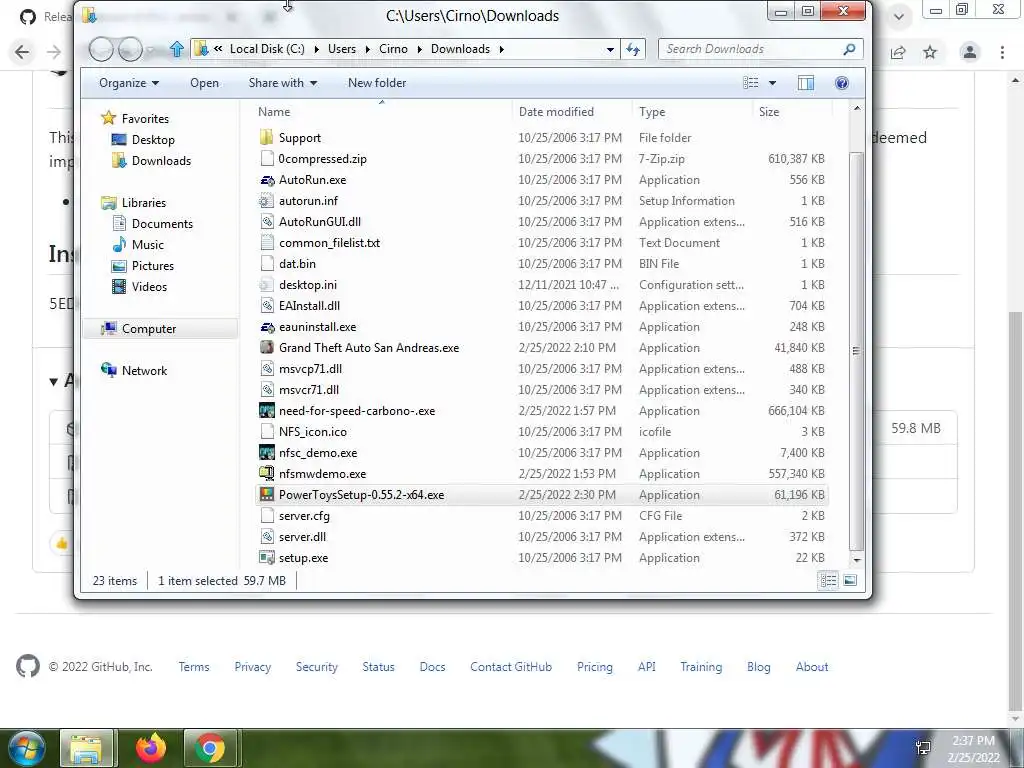Expand the arrow after Downloads breadcrumb
Image resolution: width=1024 pixels, height=768 pixels.
tap(502, 49)
